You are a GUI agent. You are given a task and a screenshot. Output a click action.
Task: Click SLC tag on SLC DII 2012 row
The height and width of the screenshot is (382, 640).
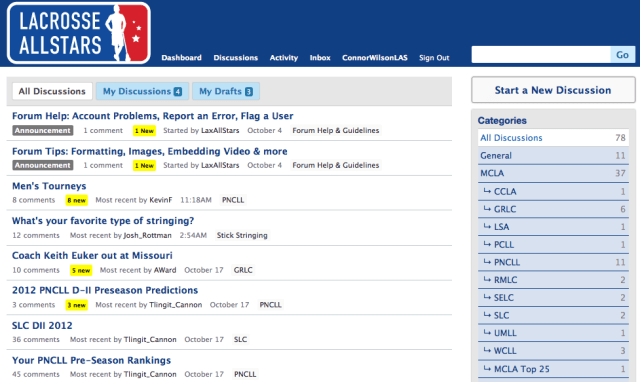pos(240,339)
